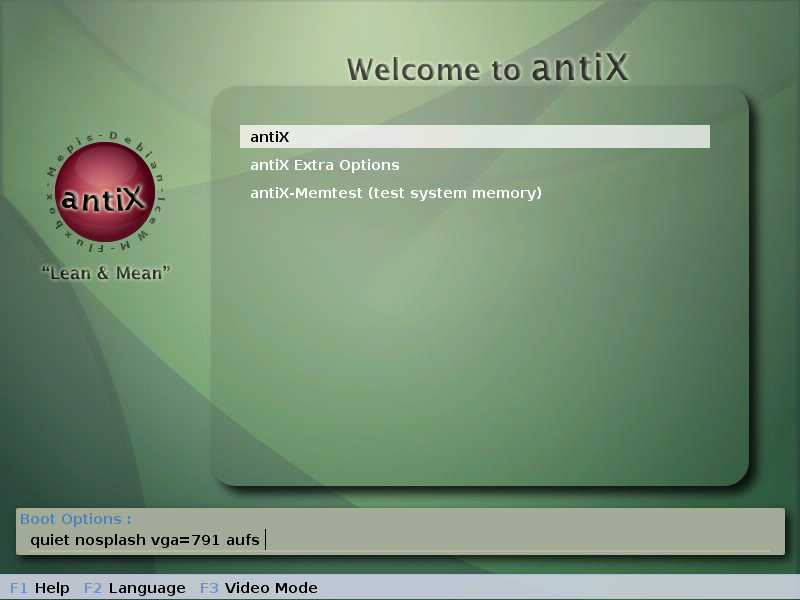Image resolution: width=800 pixels, height=600 pixels.
Task: Open F3 Video Mode options
Action: click(x=259, y=588)
